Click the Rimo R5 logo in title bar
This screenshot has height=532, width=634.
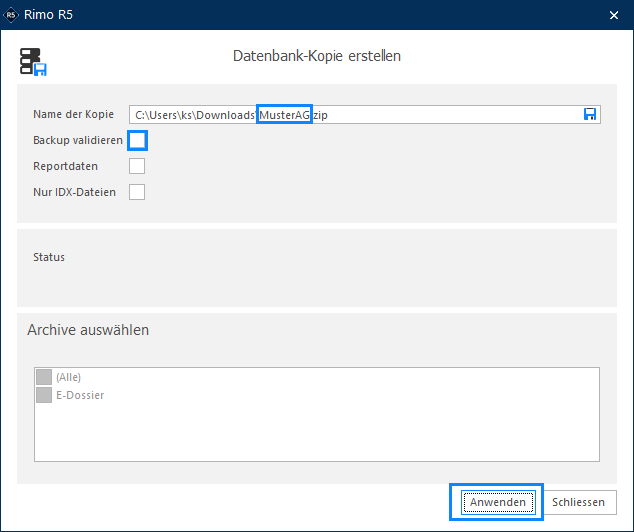pyautogui.click(x=11, y=15)
